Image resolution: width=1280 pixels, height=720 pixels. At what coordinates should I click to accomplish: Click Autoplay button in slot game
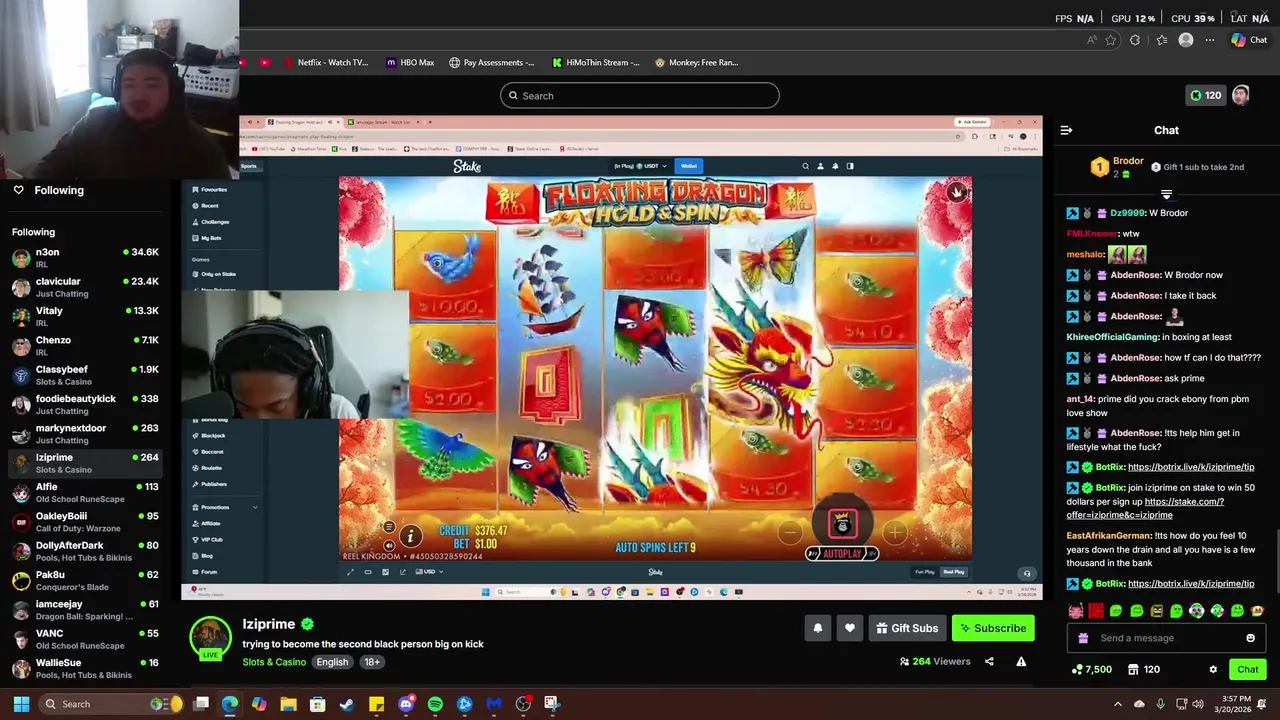pyautogui.click(x=842, y=553)
